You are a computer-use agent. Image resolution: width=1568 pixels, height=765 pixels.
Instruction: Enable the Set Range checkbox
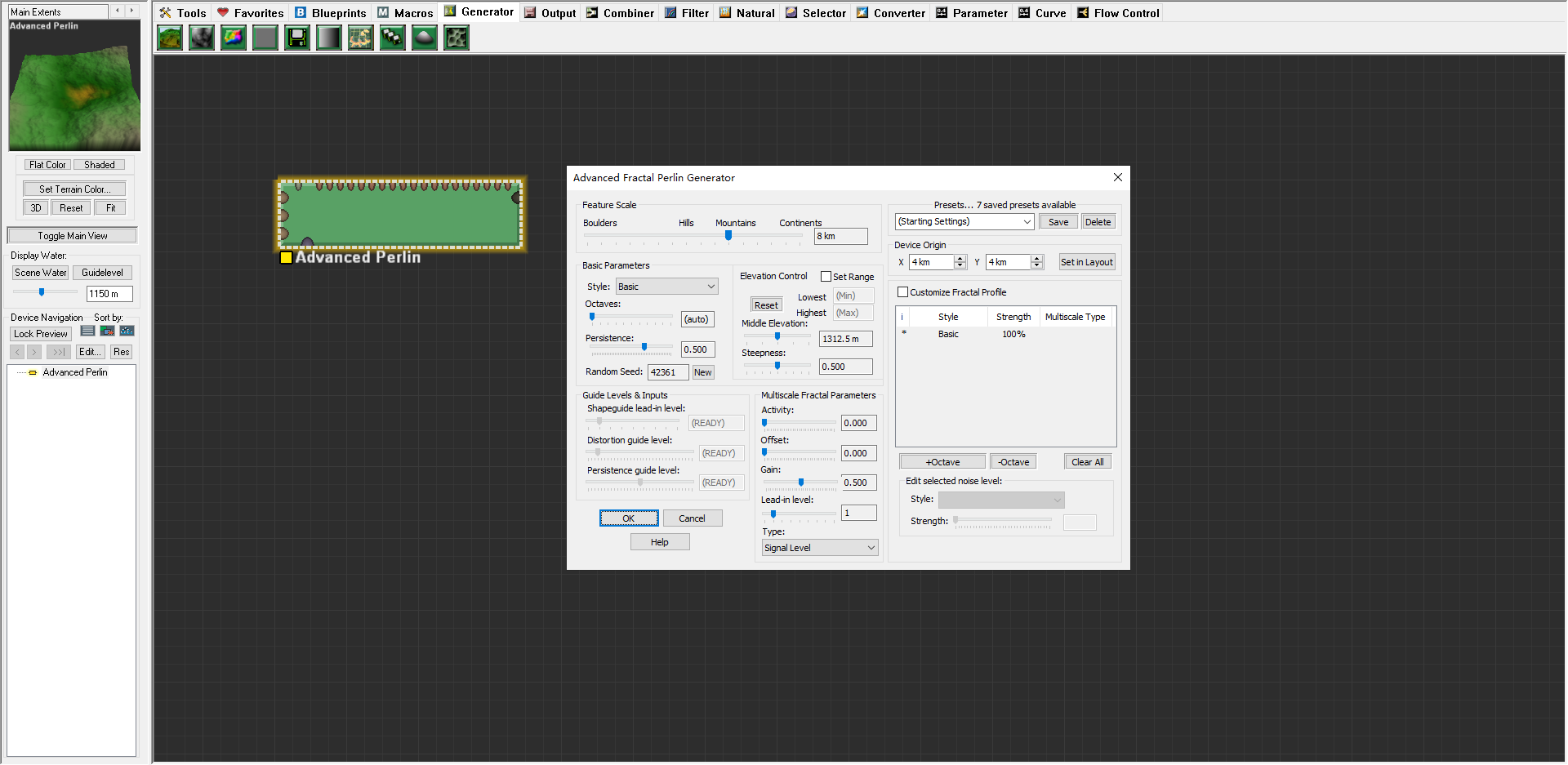tap(826, 277)
